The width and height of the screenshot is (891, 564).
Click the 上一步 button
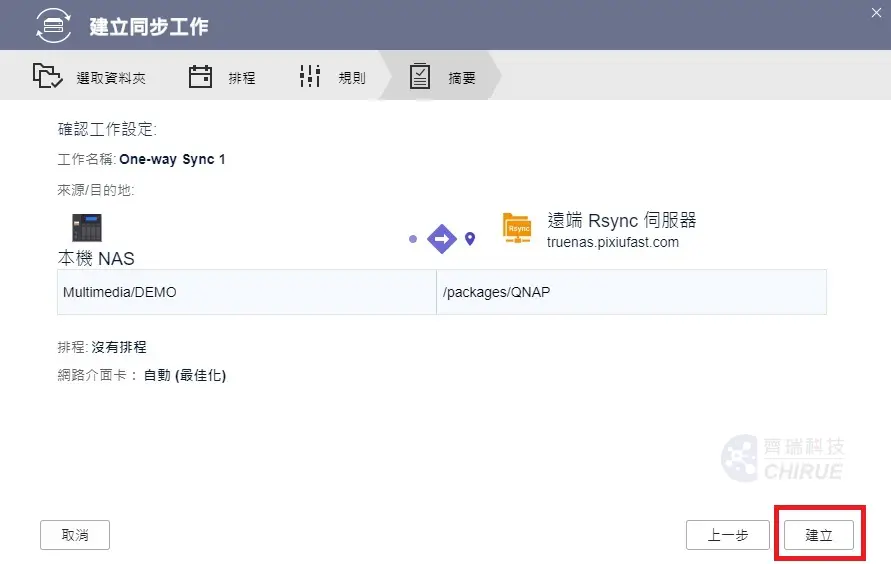(x=727, y=535)
